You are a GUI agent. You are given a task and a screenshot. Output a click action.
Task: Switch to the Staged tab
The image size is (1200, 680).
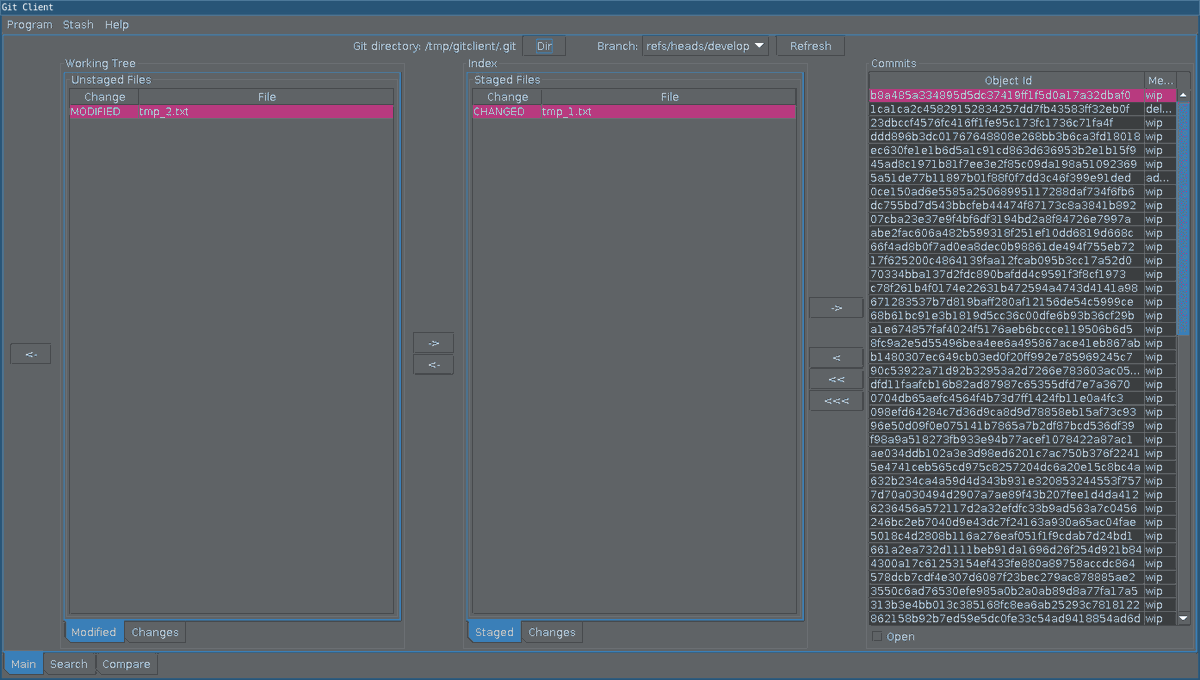click(494, 632)
